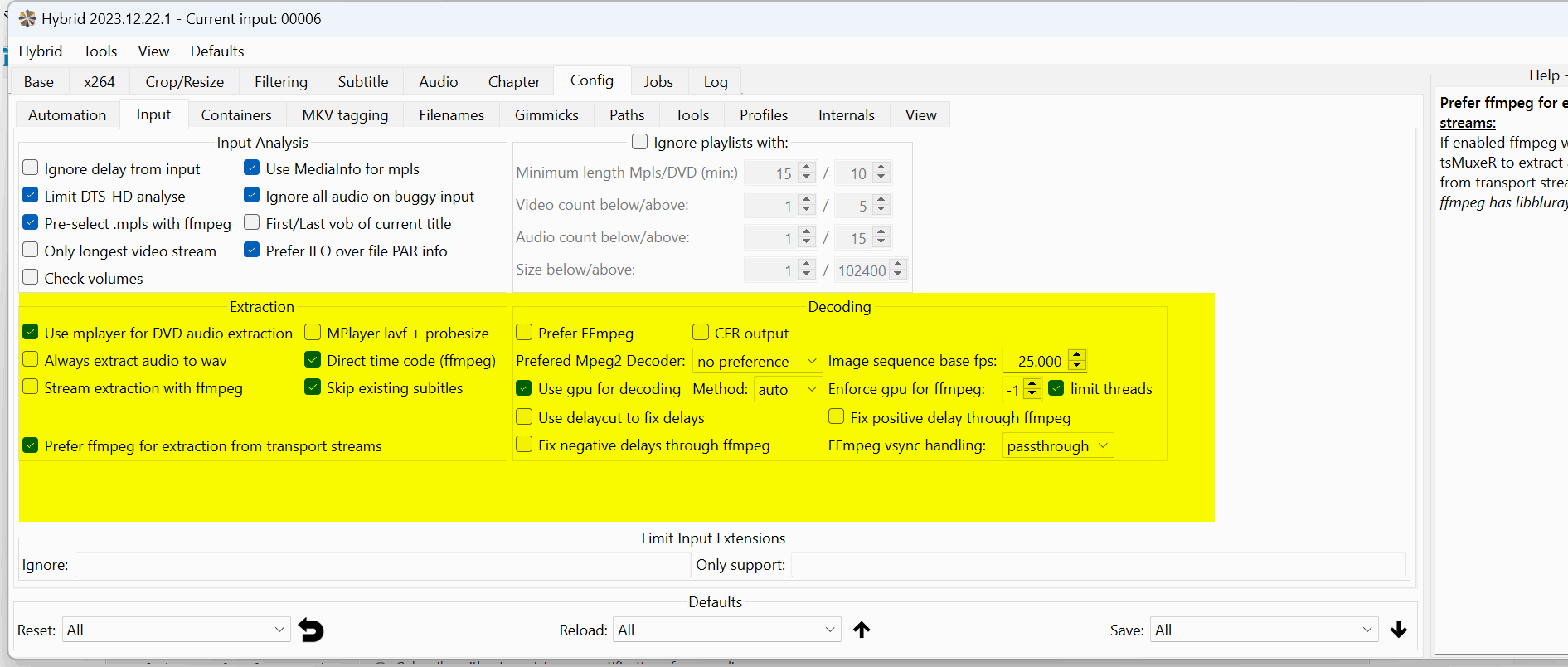
Task: Switch to the Audio tab
Action: click(439, 82)
